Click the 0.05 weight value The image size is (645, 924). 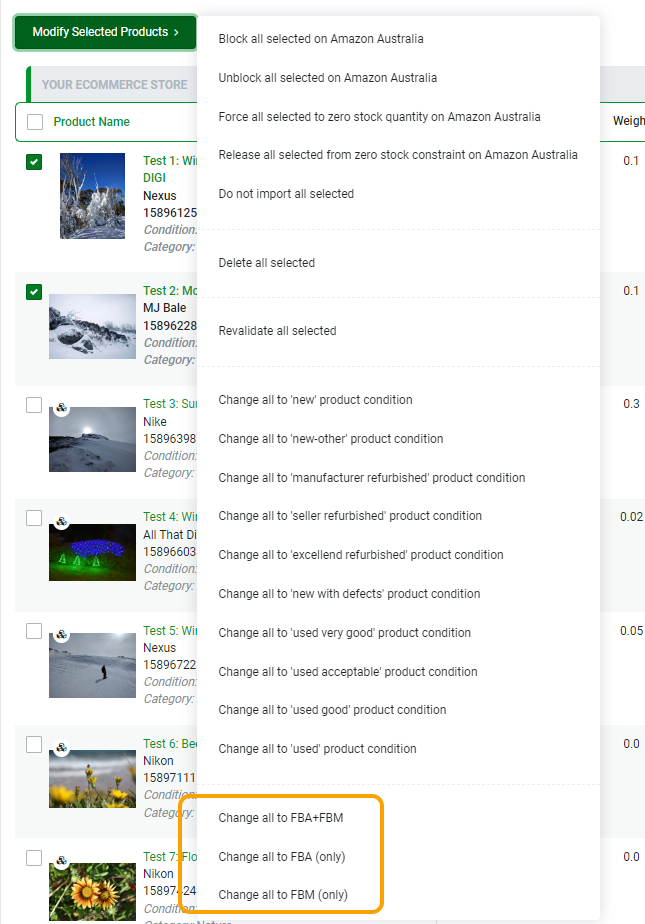(x=631, y=631)
